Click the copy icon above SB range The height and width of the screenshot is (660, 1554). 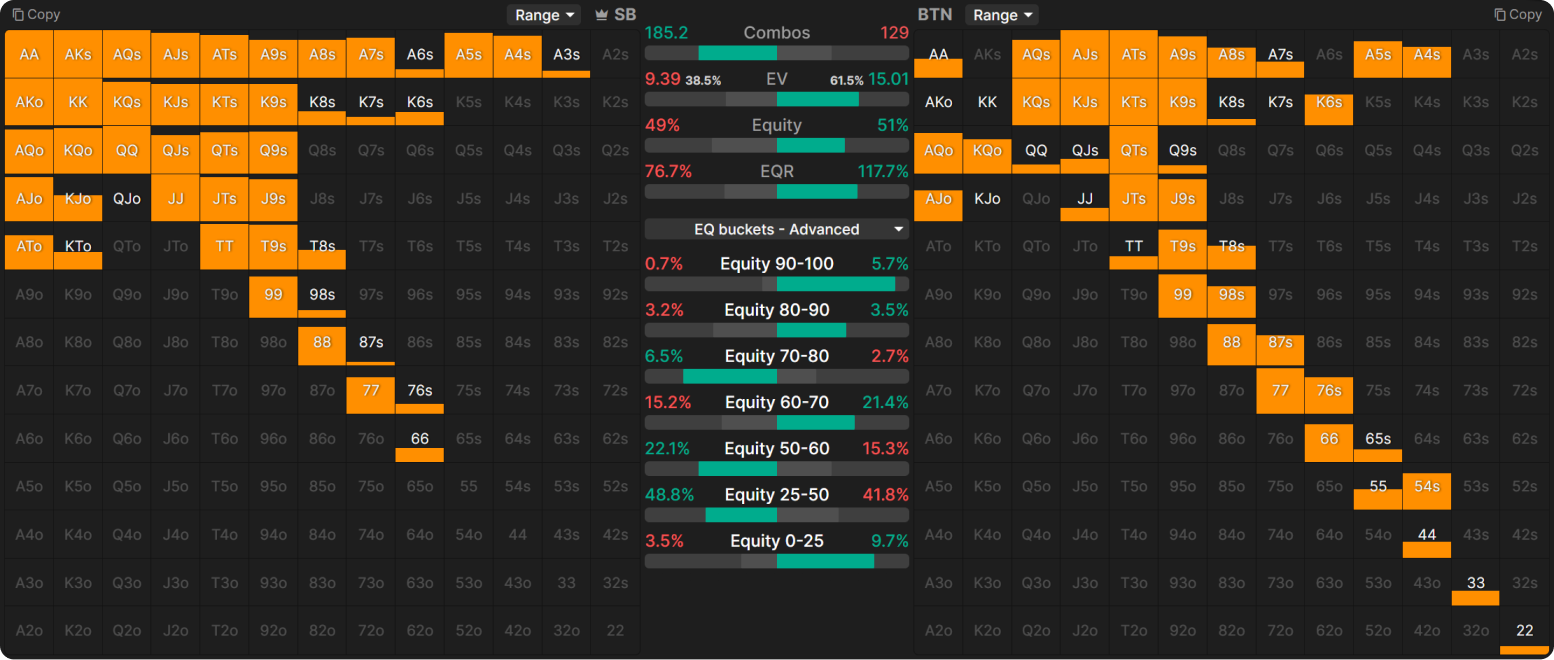point(17,15)
